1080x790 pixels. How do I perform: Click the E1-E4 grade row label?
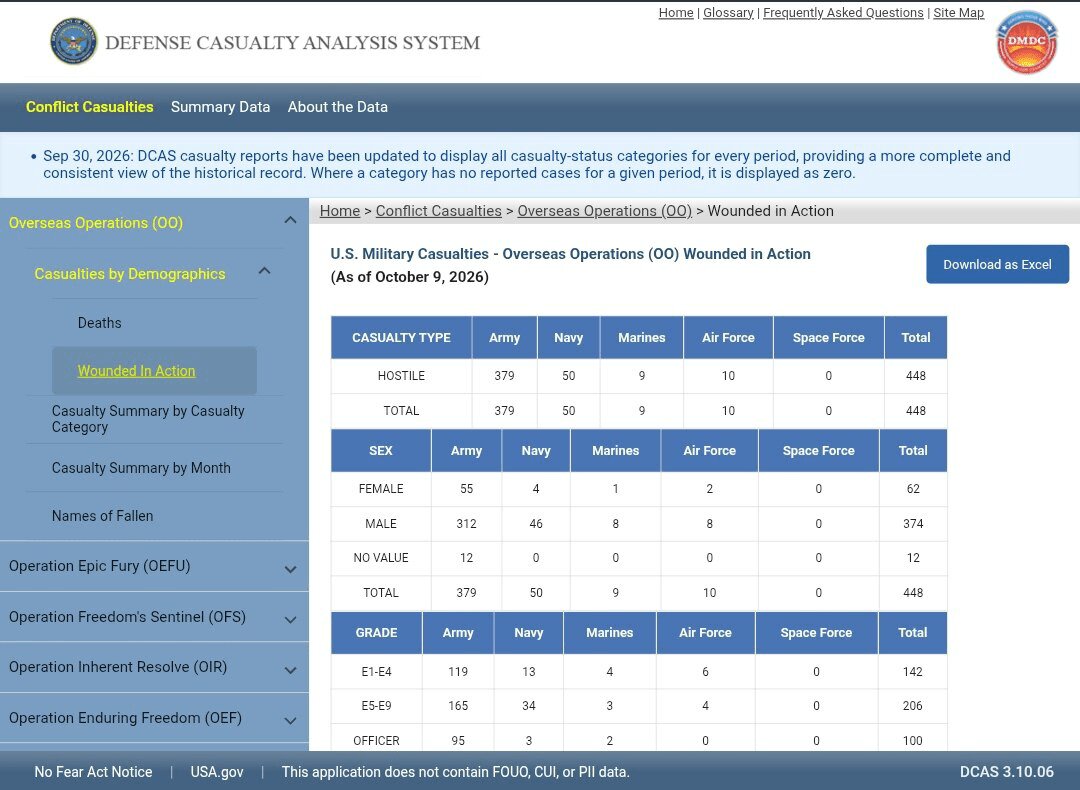377,672
